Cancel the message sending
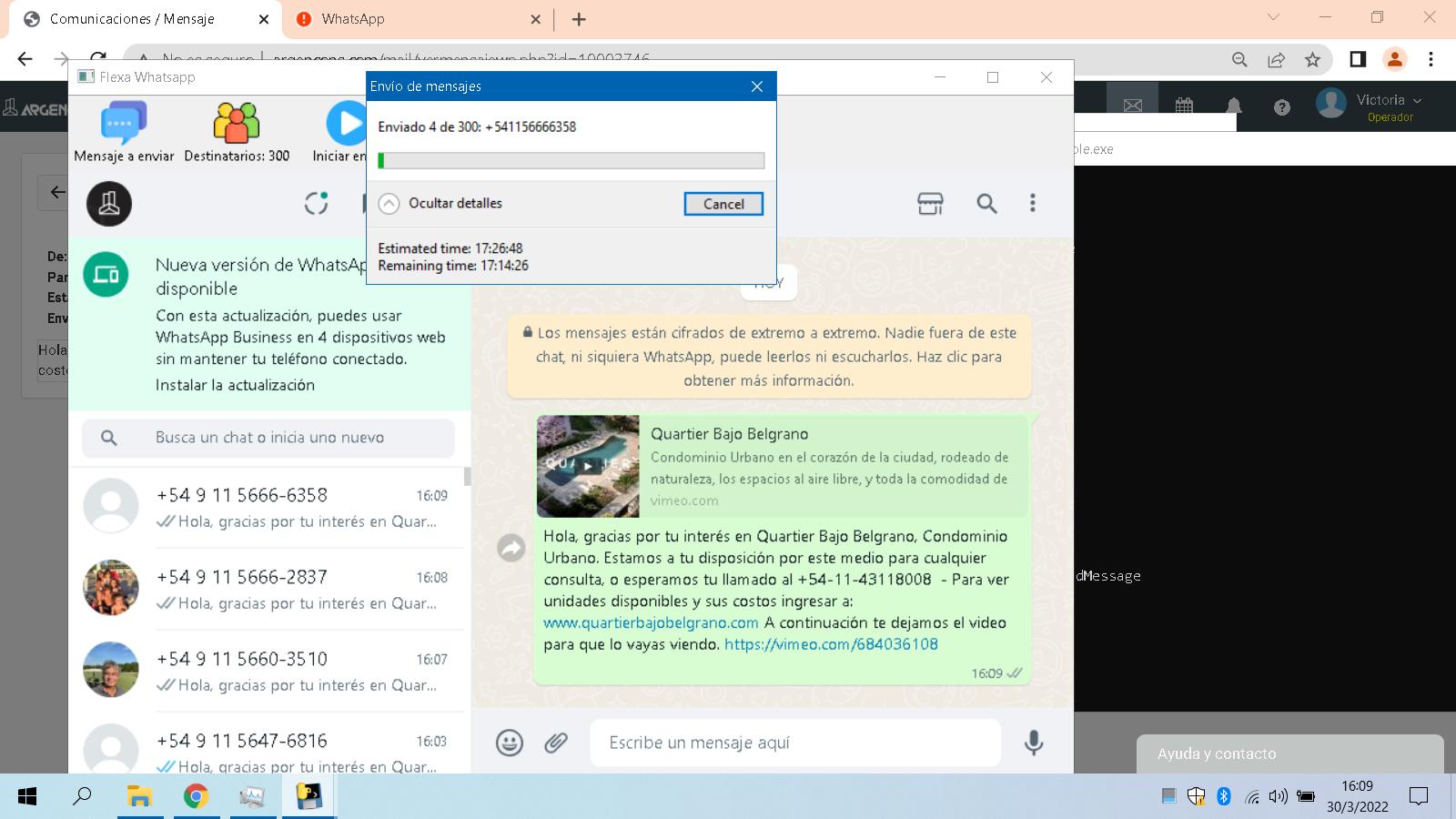 click(723, 204)
